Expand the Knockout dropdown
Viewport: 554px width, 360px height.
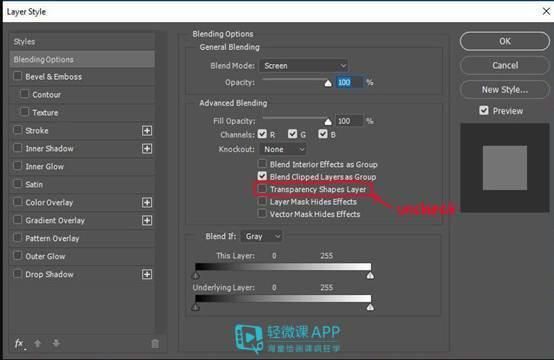283,149
